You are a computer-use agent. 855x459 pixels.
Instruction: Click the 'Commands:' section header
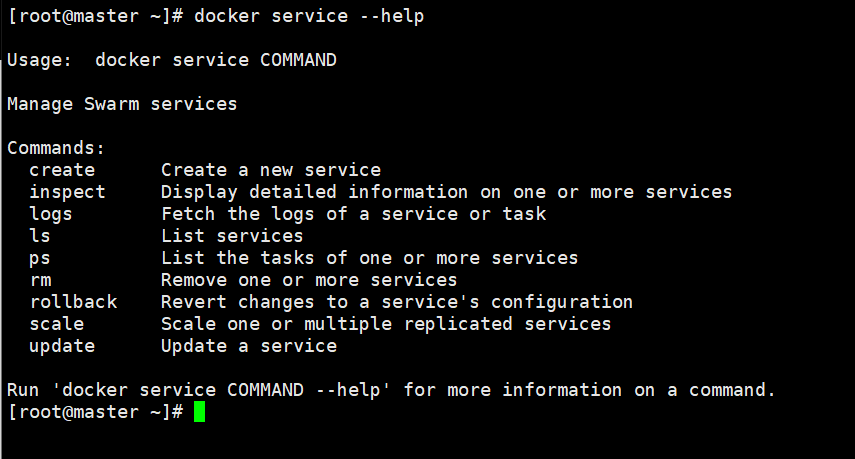[56, 148]
